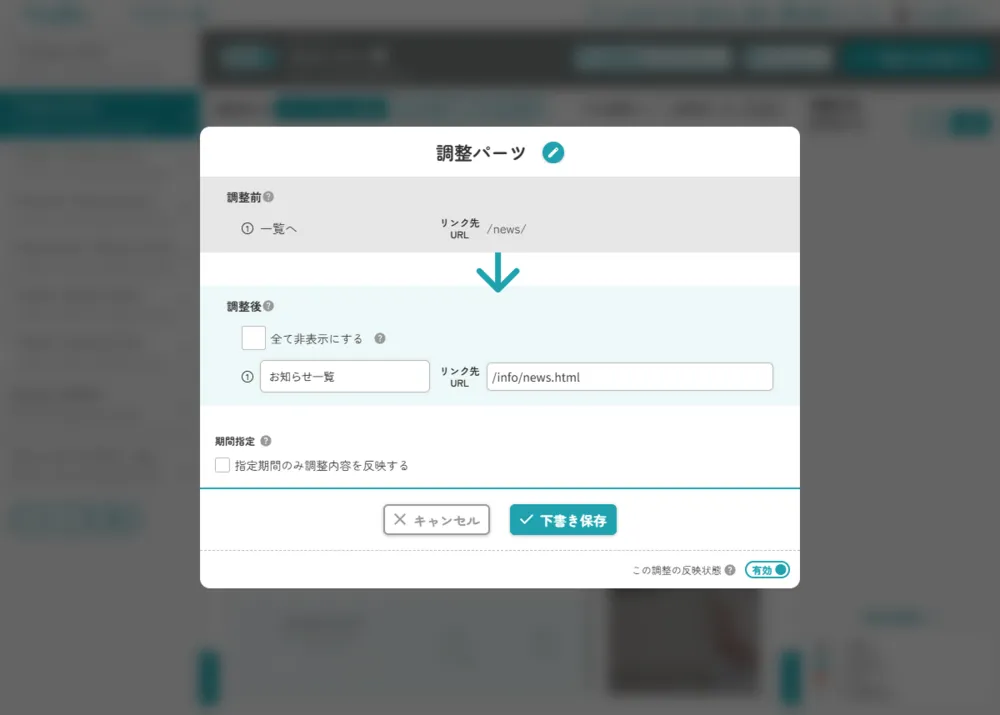
Task: Click the お知らせ一覧 text input field
Action: point(344,376)
